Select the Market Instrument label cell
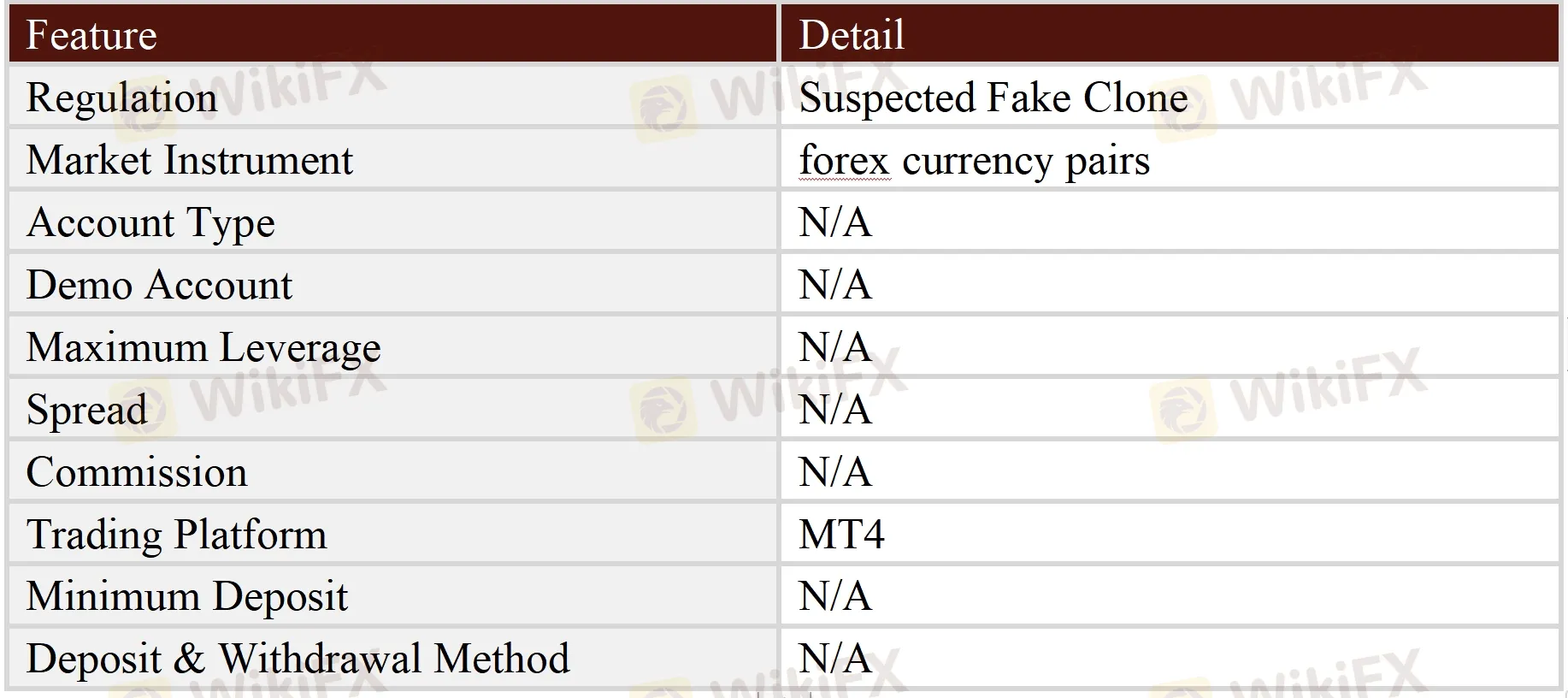This screenshot has width=1568, height=698. [x=189, y=161]
